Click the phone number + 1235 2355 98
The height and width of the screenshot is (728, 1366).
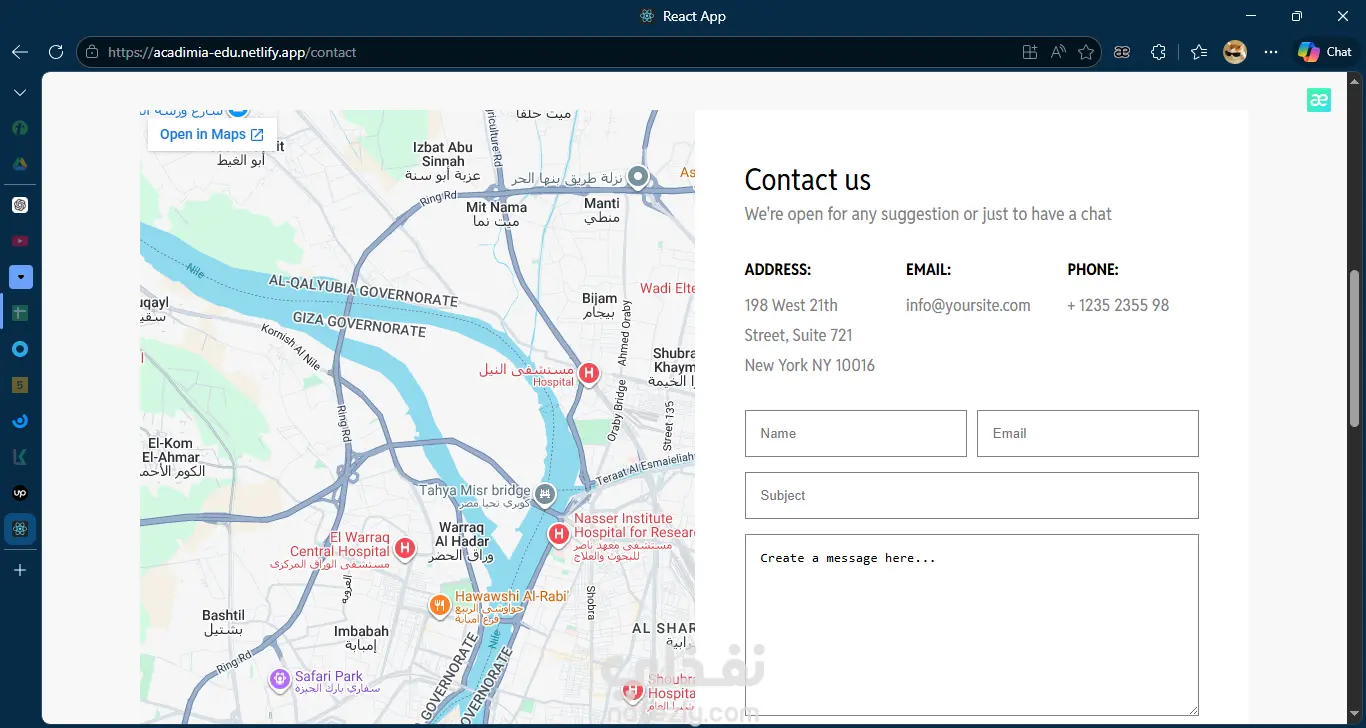click(1118, 305)
